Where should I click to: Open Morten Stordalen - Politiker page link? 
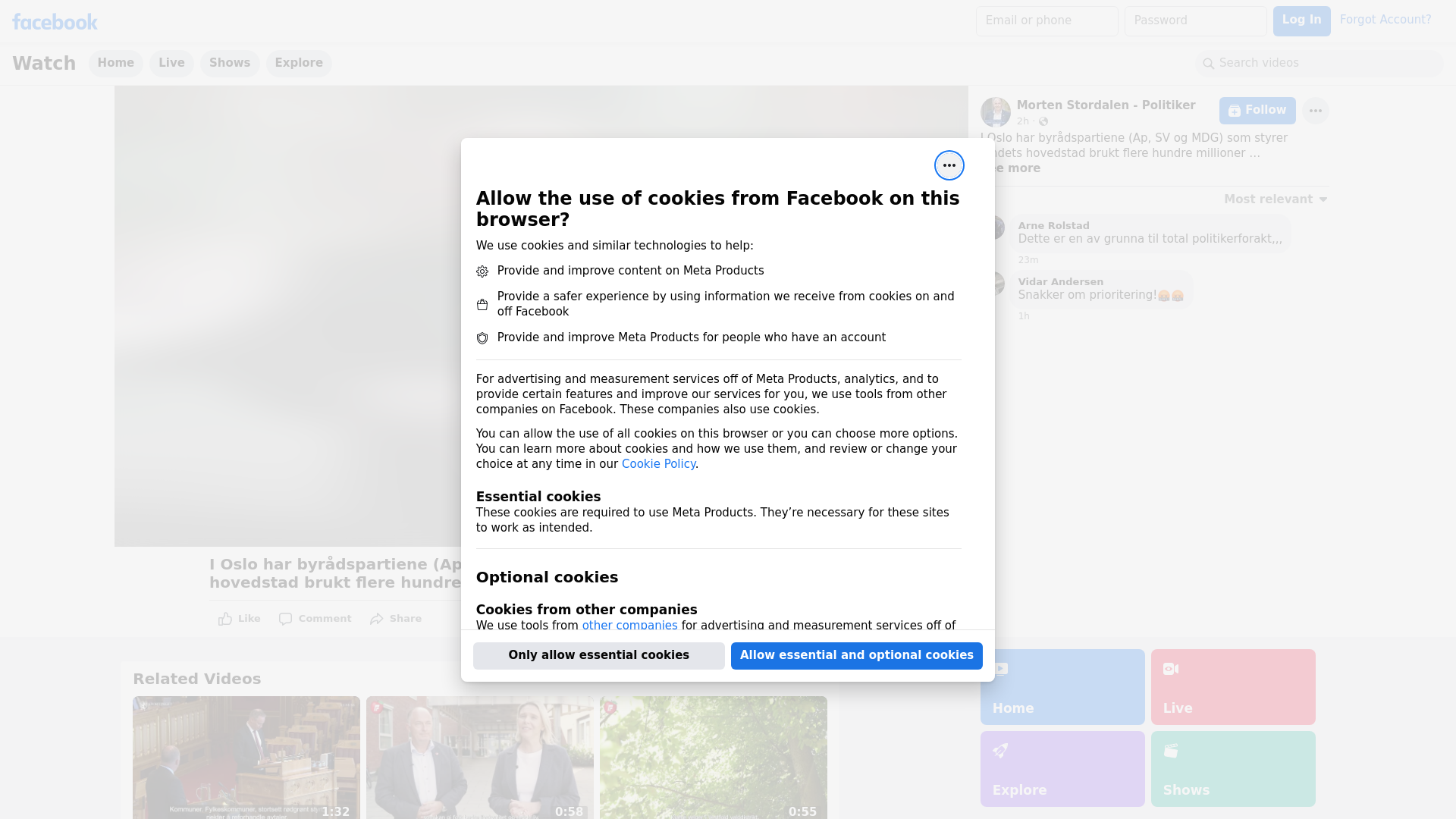click(1106, 105)
